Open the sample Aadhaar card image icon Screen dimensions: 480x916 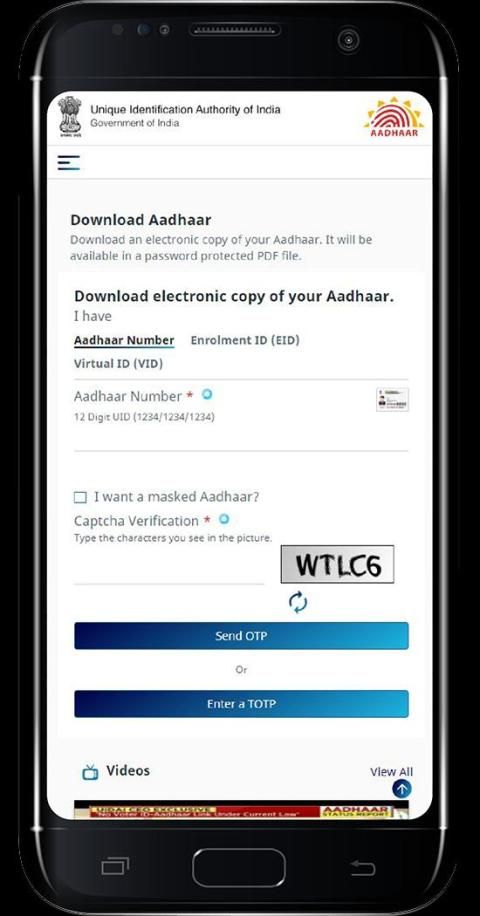pyautogui.click(x=392, y=400)
